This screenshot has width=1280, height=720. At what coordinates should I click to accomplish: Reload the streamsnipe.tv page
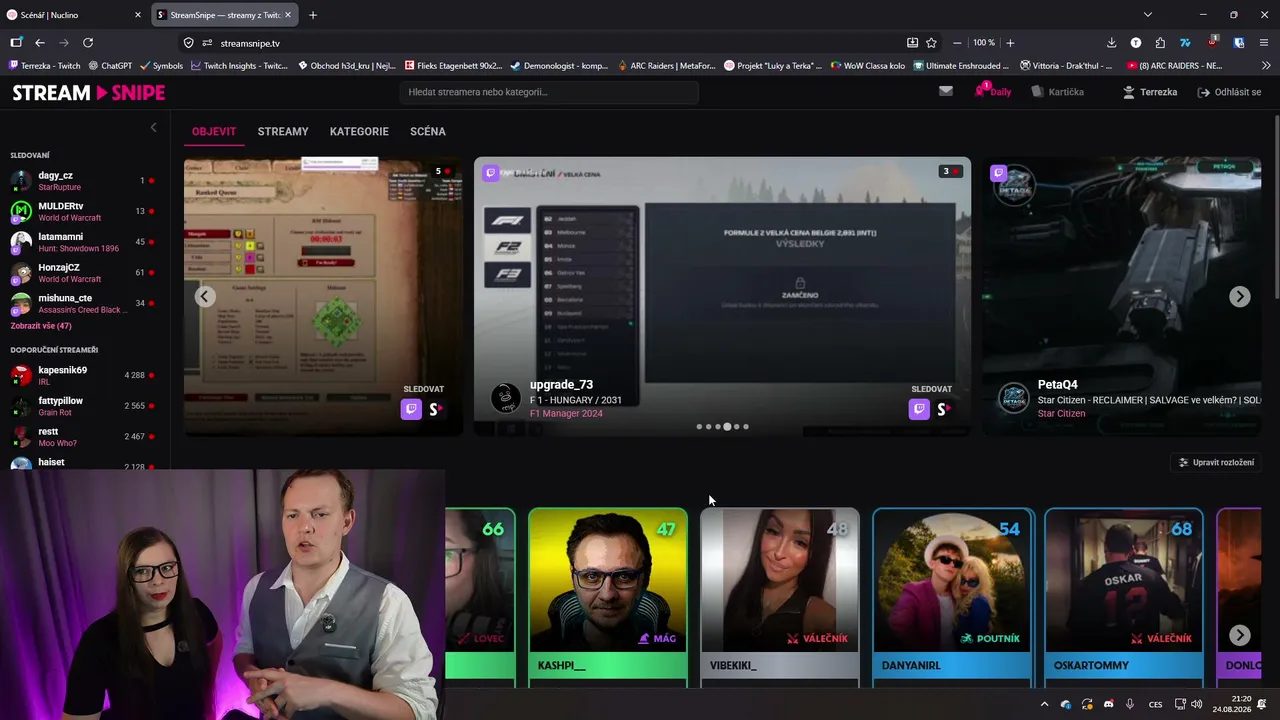(88, 43)
